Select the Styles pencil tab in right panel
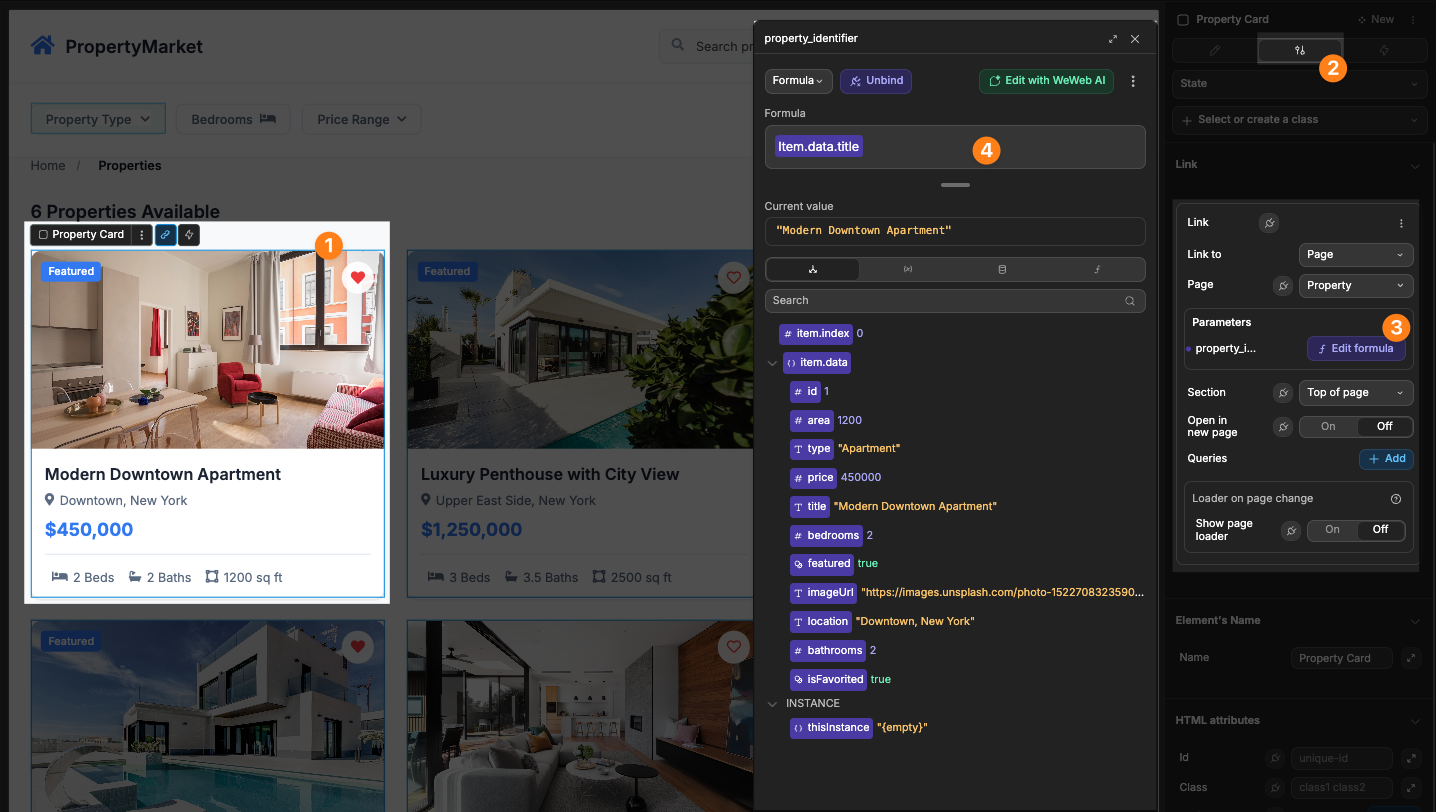 click(1215, 50)
